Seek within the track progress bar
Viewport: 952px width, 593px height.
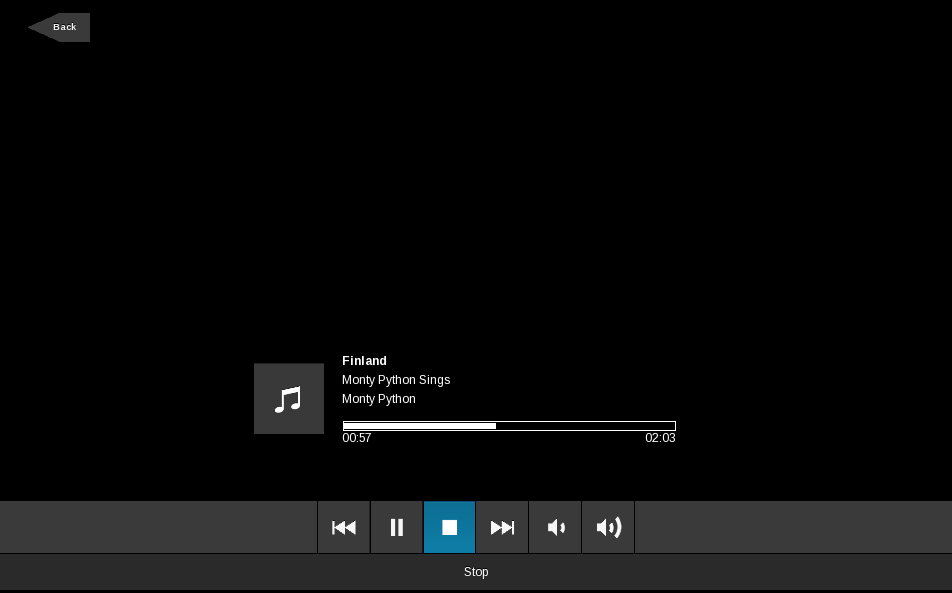point(509,426)
